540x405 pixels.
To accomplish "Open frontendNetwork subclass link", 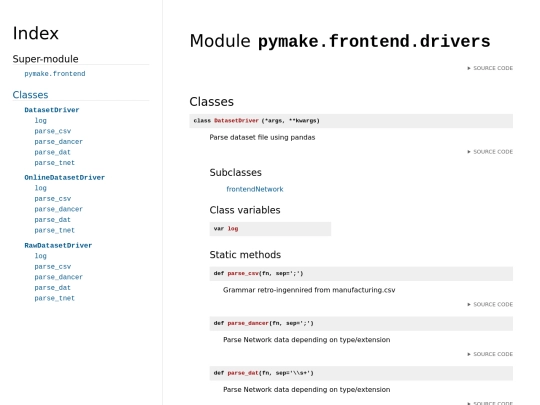I will click(x=255, y=189).
